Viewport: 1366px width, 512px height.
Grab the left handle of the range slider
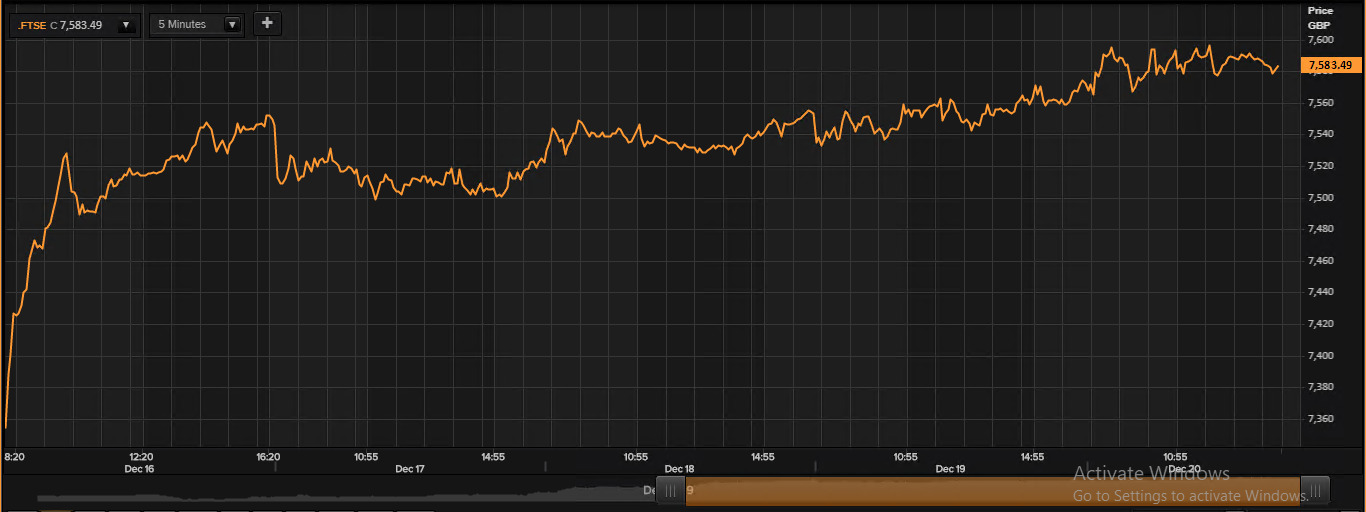pyautogui.click(x=671, y=489)
